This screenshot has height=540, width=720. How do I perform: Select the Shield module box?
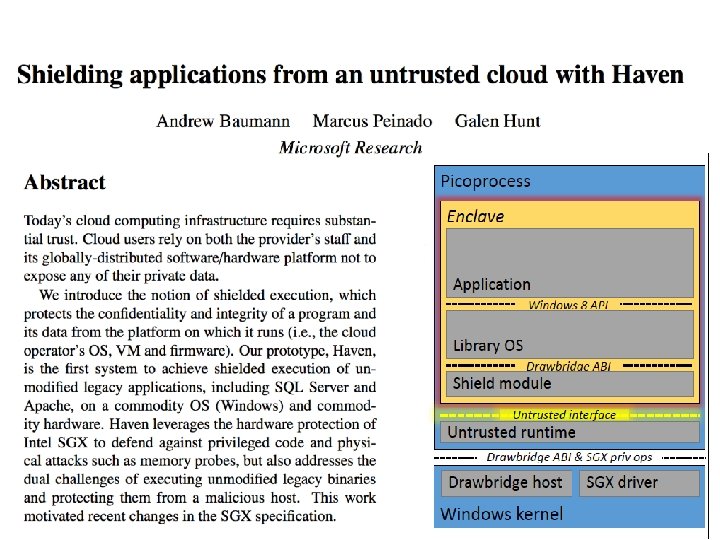click(570, 384)
